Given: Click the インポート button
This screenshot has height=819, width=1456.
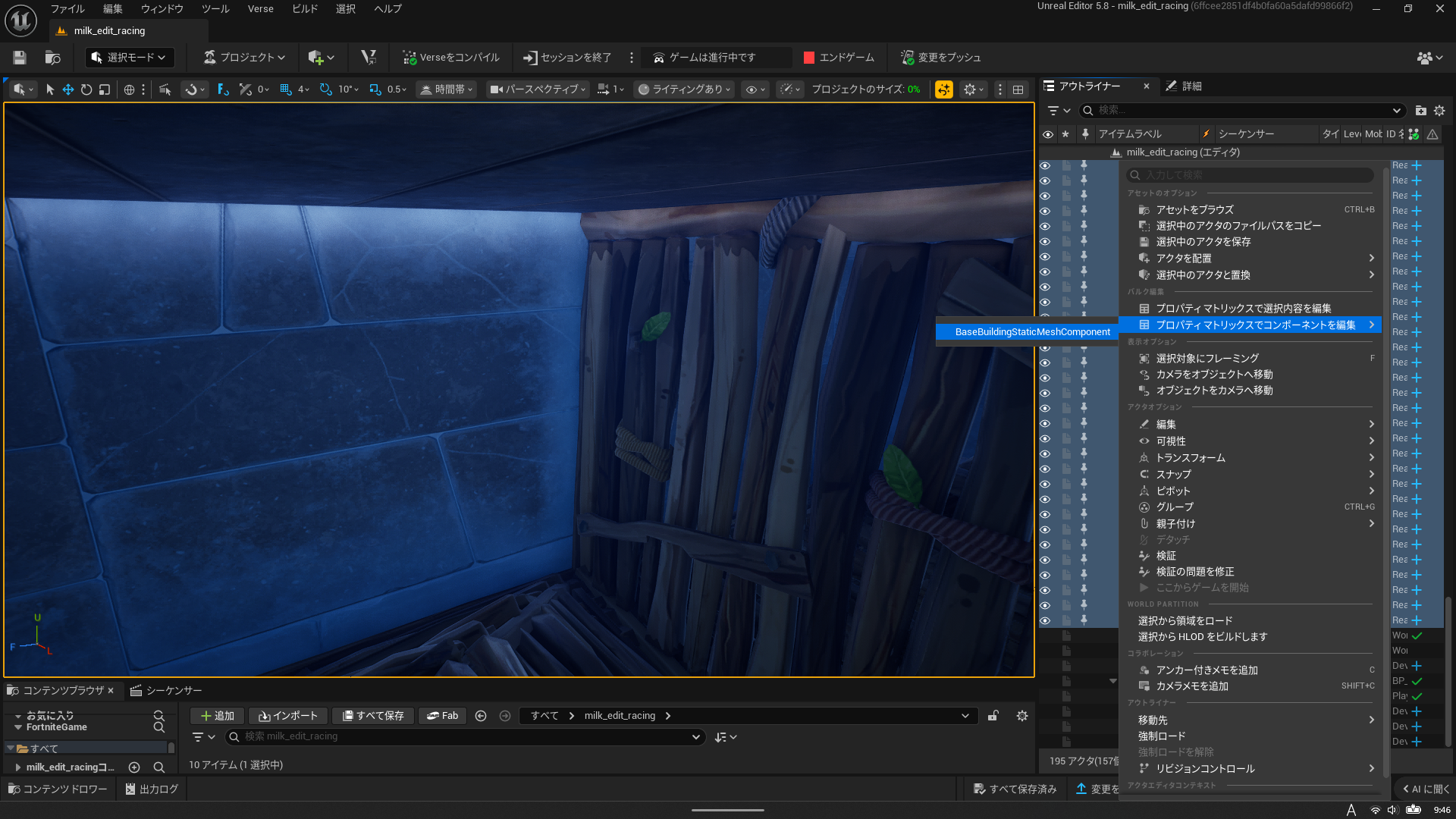Looking at the screenshot, I should (288, 716).
